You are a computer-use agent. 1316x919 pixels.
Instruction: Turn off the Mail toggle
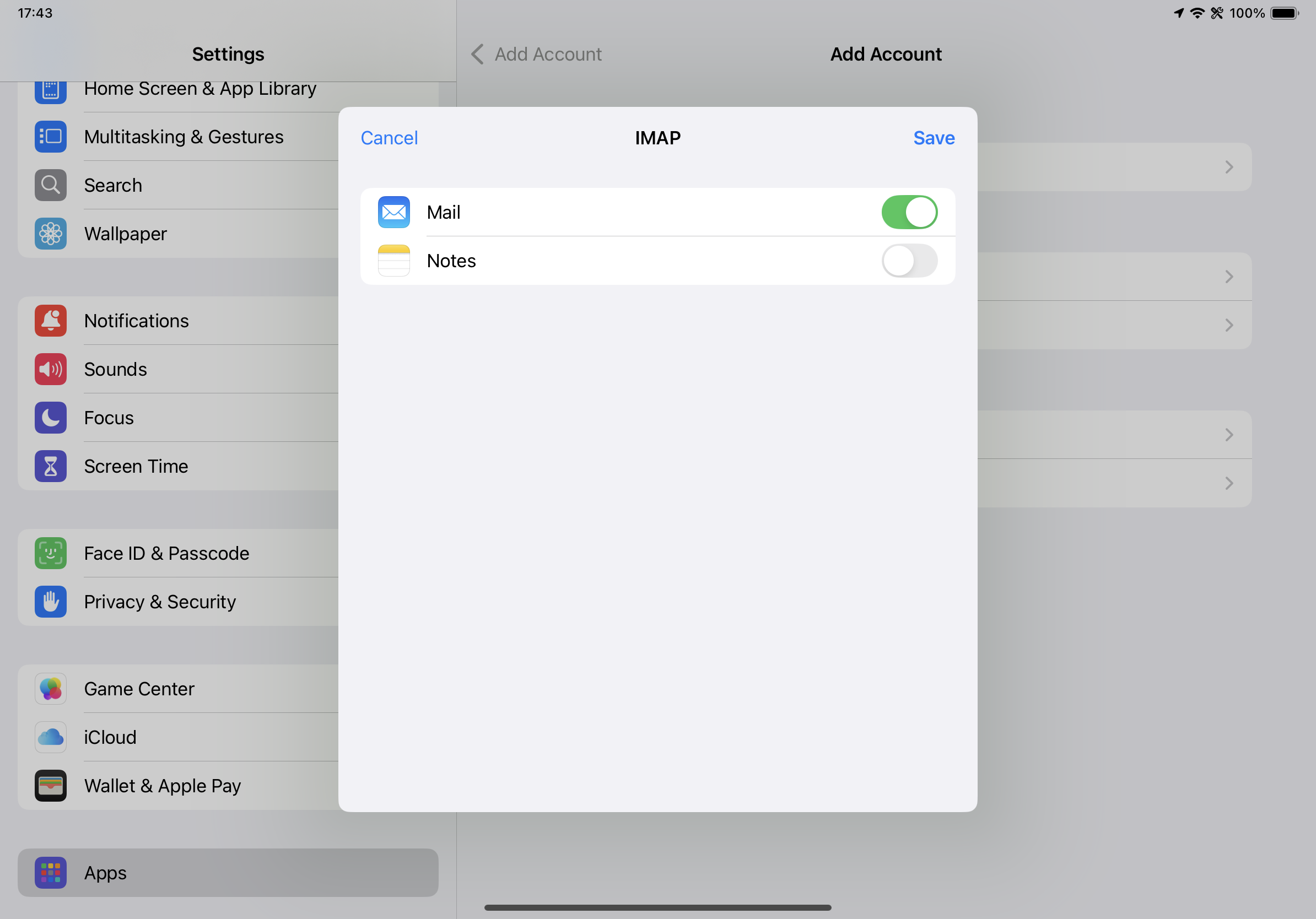pyautogui.click(x=909, y=212)
